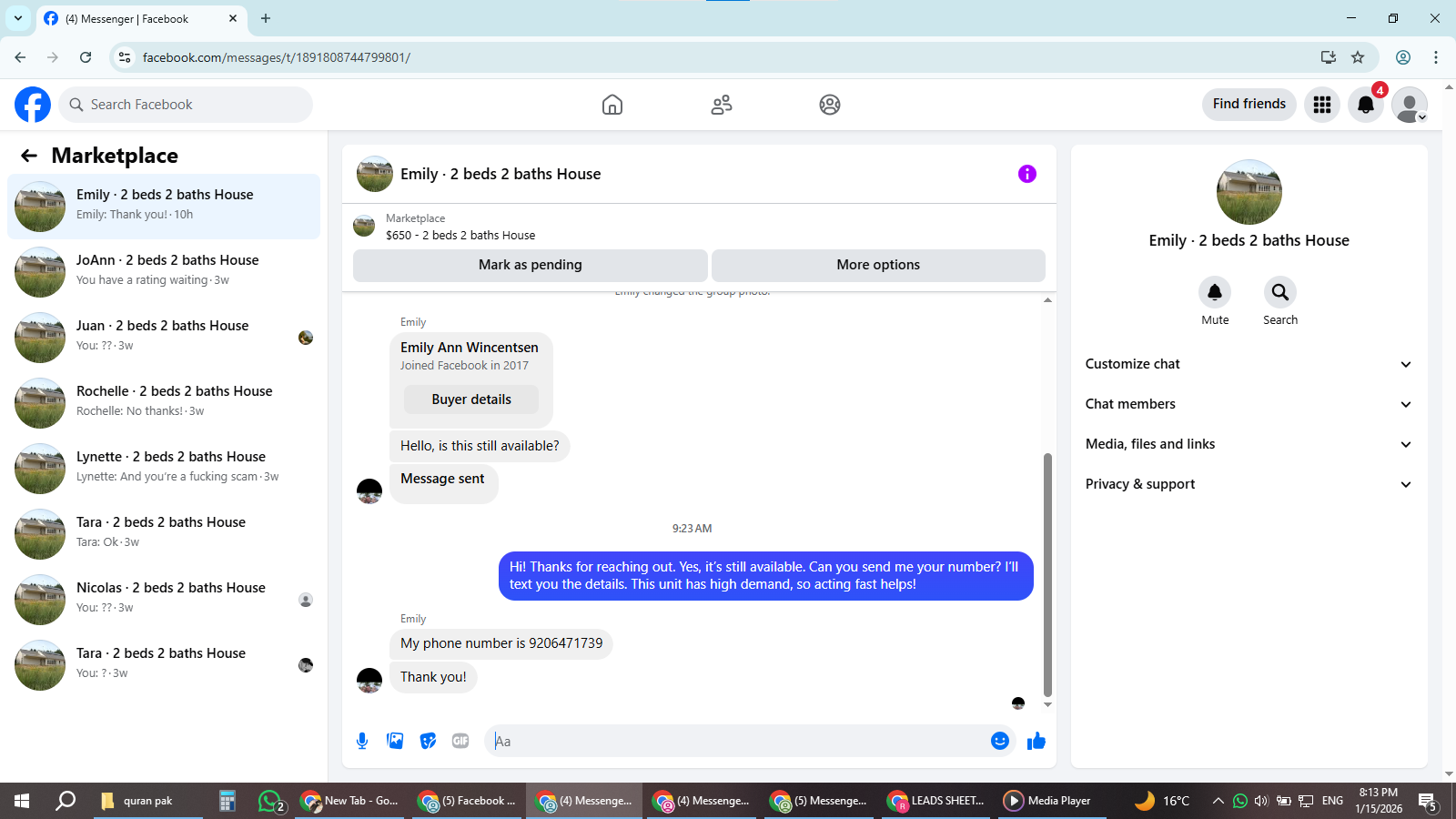Viewport: 1456px width, 819px height.
Task: Click the browser address bar URL
Action: point(277,57)
